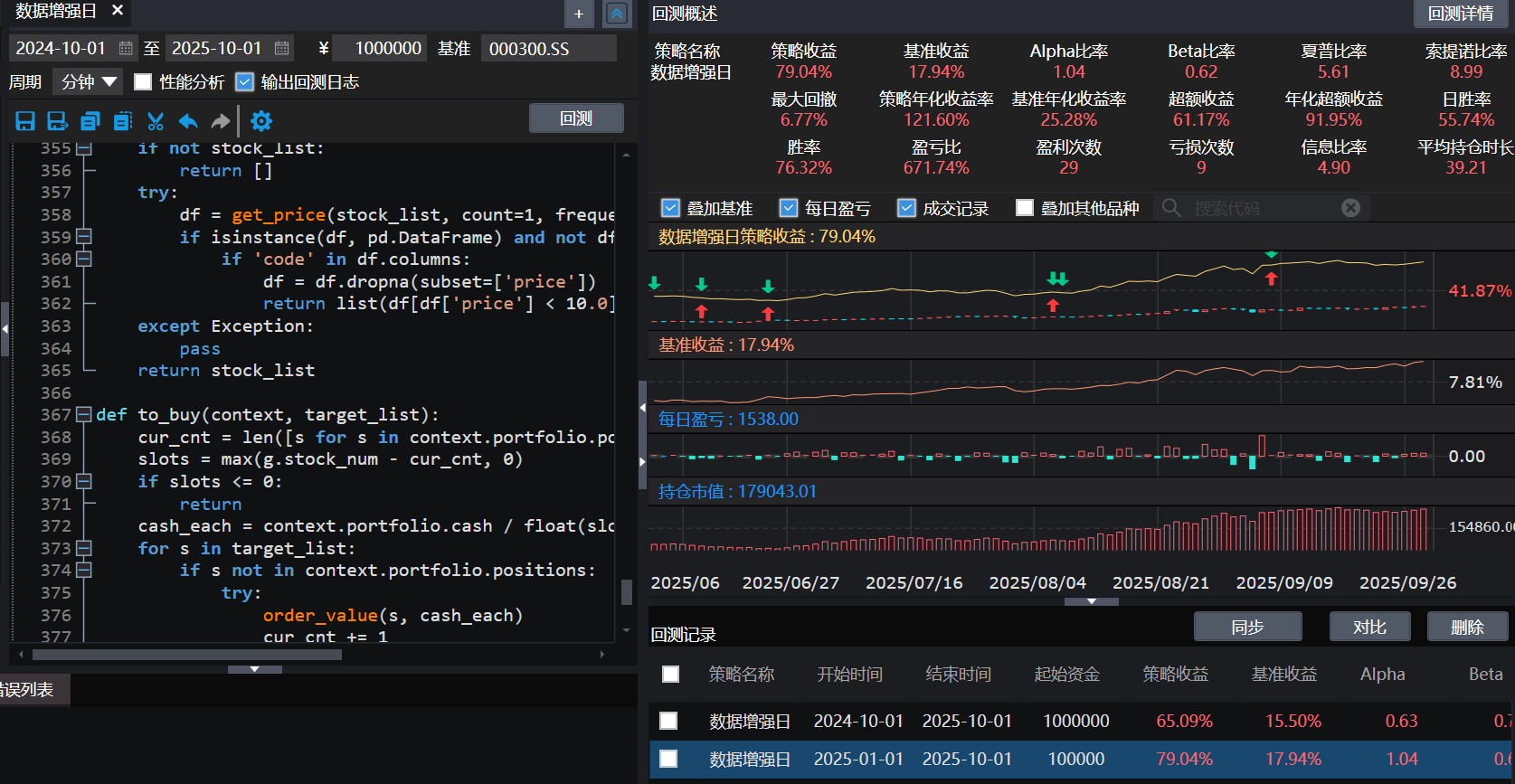This screenshot has width=1515, height=784.
Task: Toggle the 每日盈亏 checkbox
Action: tap(789, 208)
